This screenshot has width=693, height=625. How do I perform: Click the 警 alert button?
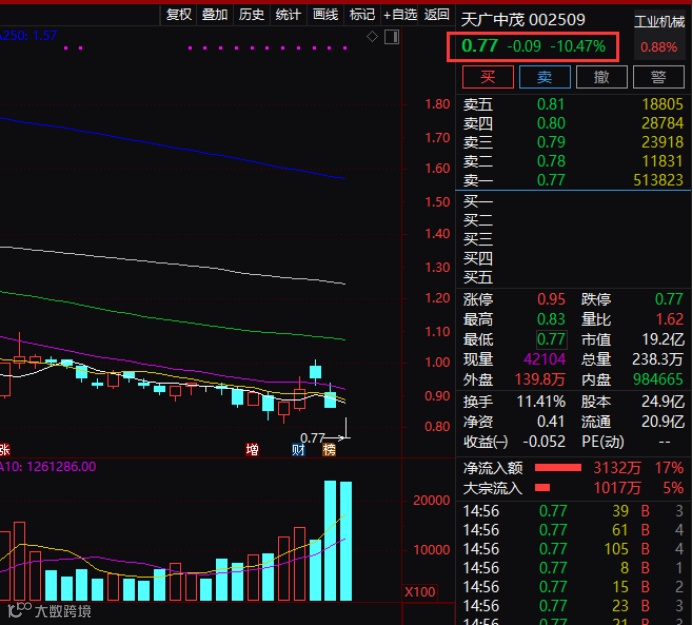[659, 77]
